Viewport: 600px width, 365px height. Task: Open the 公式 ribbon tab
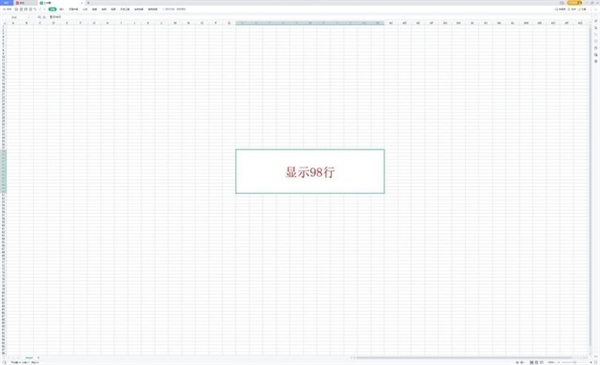pos(85,9)
